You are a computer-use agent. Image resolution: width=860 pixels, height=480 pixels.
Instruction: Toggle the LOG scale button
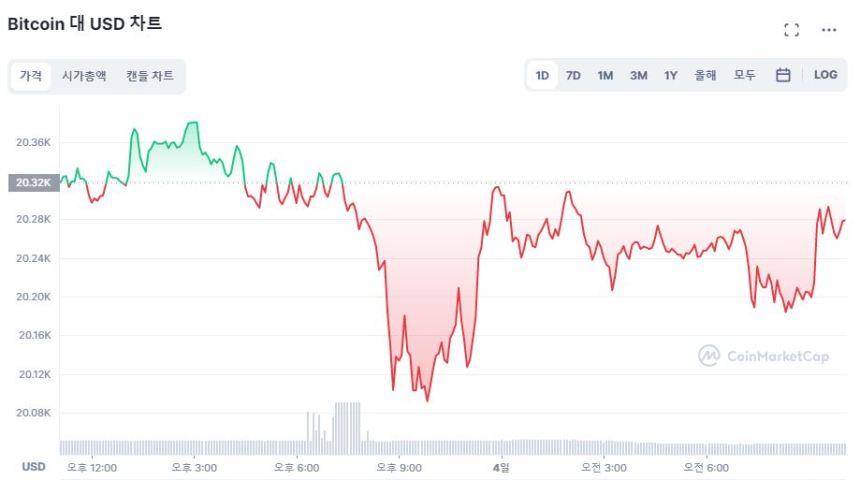[825, 75]
